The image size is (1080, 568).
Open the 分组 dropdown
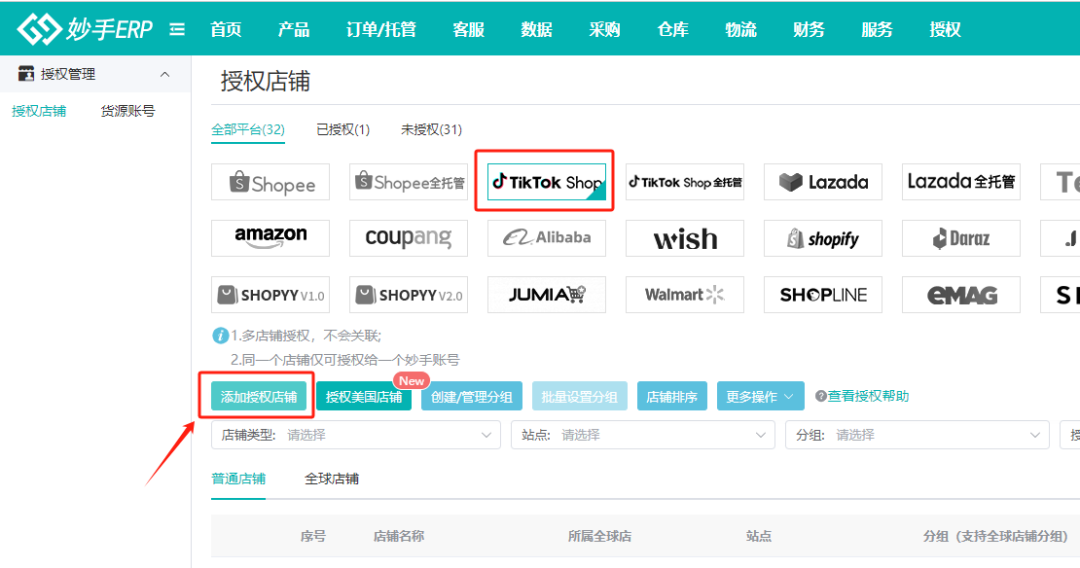(x=917, y=435)
